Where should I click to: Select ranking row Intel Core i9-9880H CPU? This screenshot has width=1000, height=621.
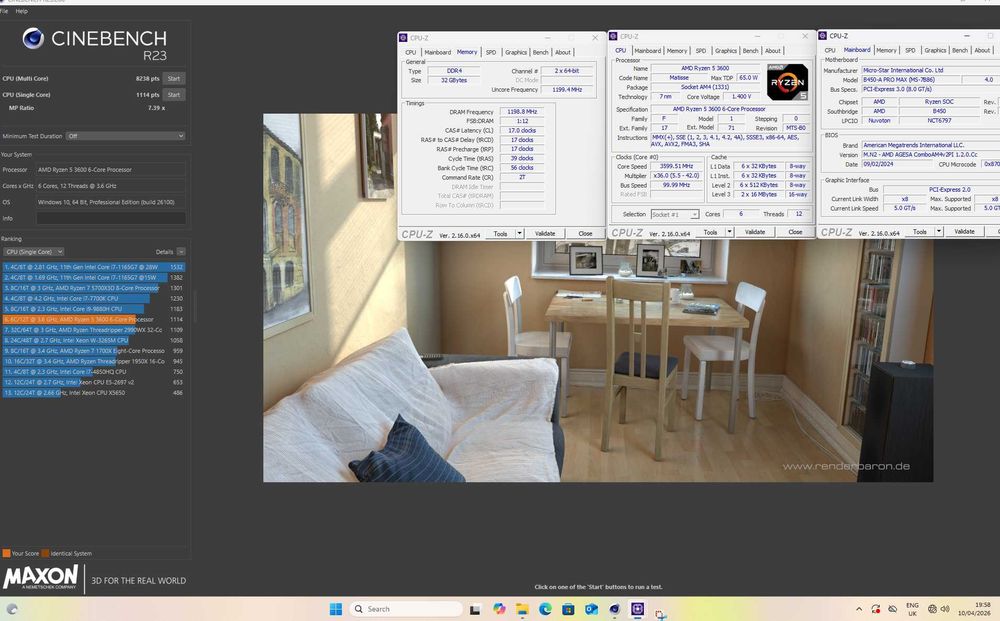pos(94,309)
